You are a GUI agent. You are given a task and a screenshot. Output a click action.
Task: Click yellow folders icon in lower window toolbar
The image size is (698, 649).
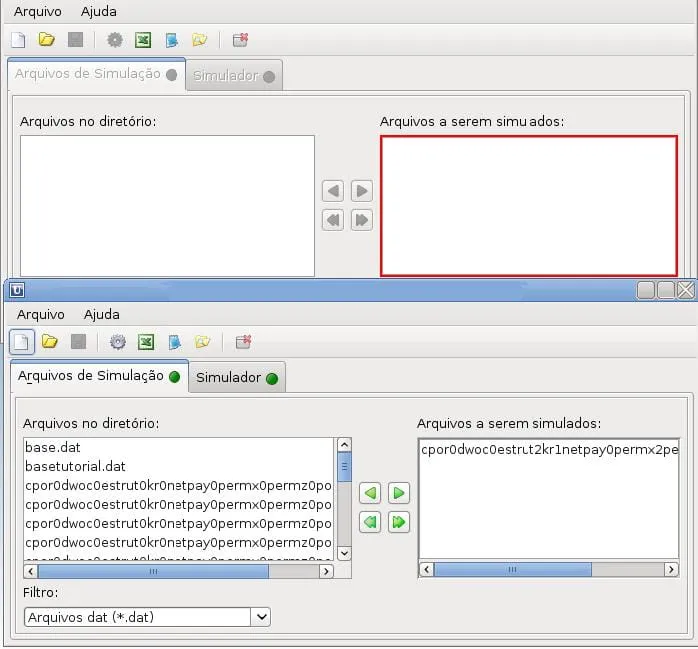202,342
